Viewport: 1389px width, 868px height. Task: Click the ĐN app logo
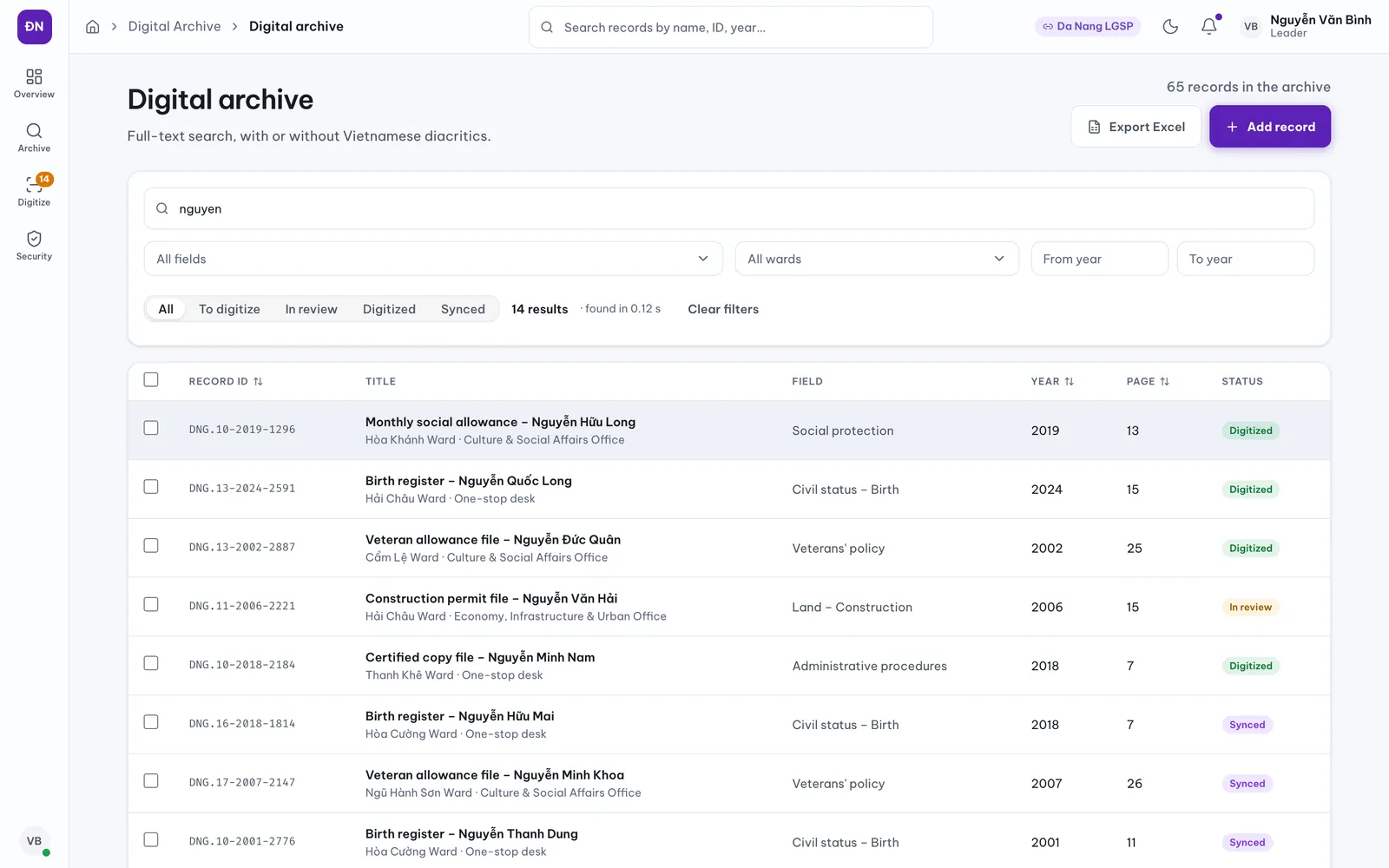[35, 27]
